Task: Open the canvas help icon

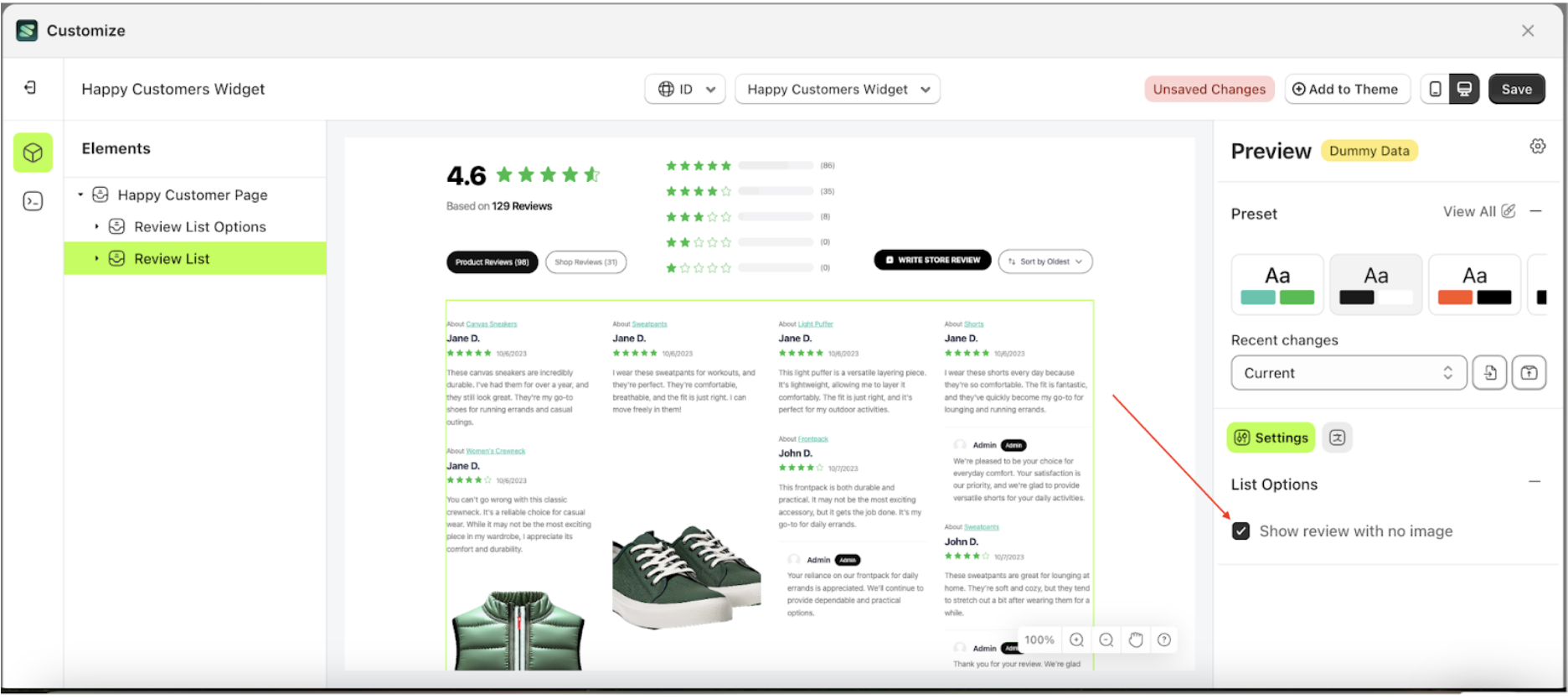Action: coord(1164,640)
